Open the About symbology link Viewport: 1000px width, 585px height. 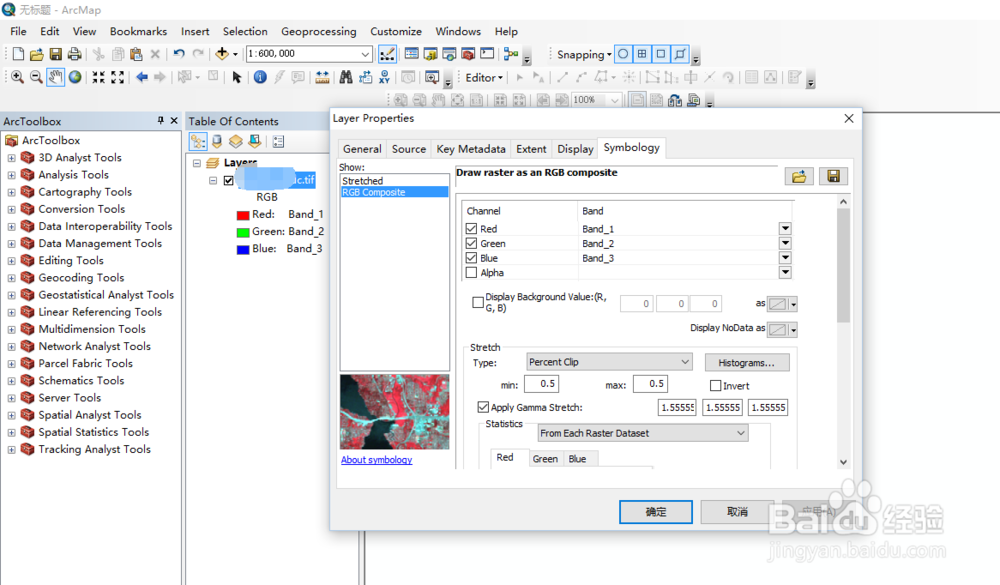(376, 459)
